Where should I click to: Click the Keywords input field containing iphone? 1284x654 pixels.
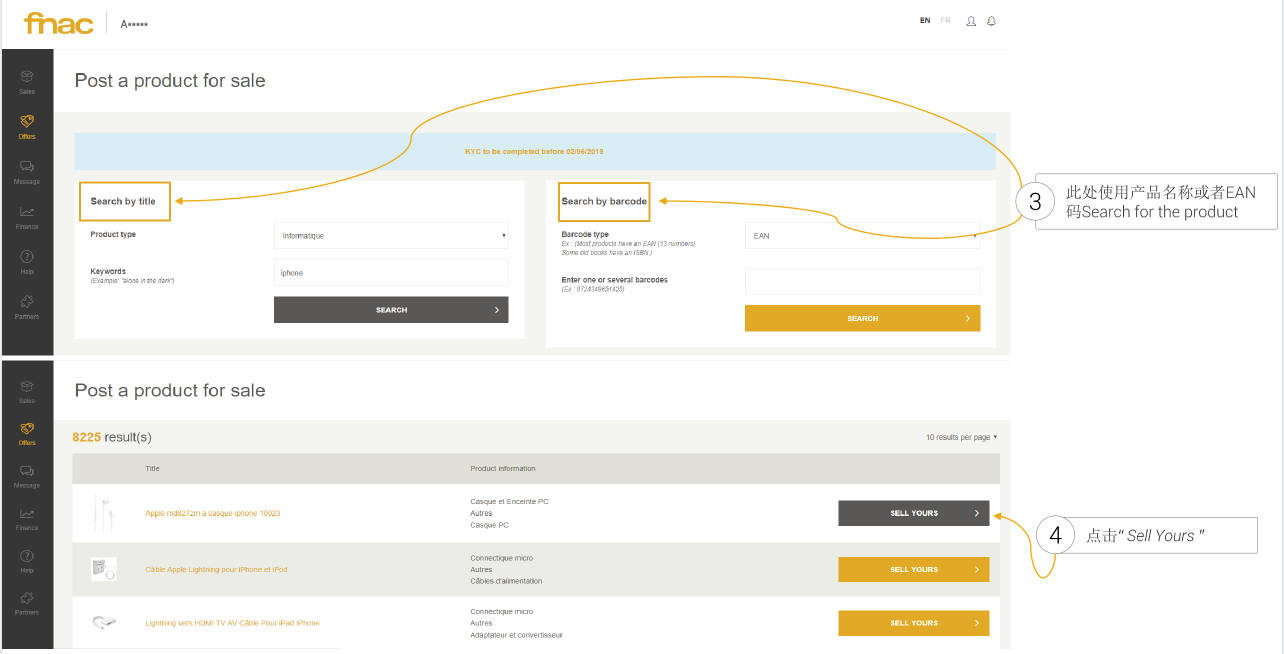[391, 273]
